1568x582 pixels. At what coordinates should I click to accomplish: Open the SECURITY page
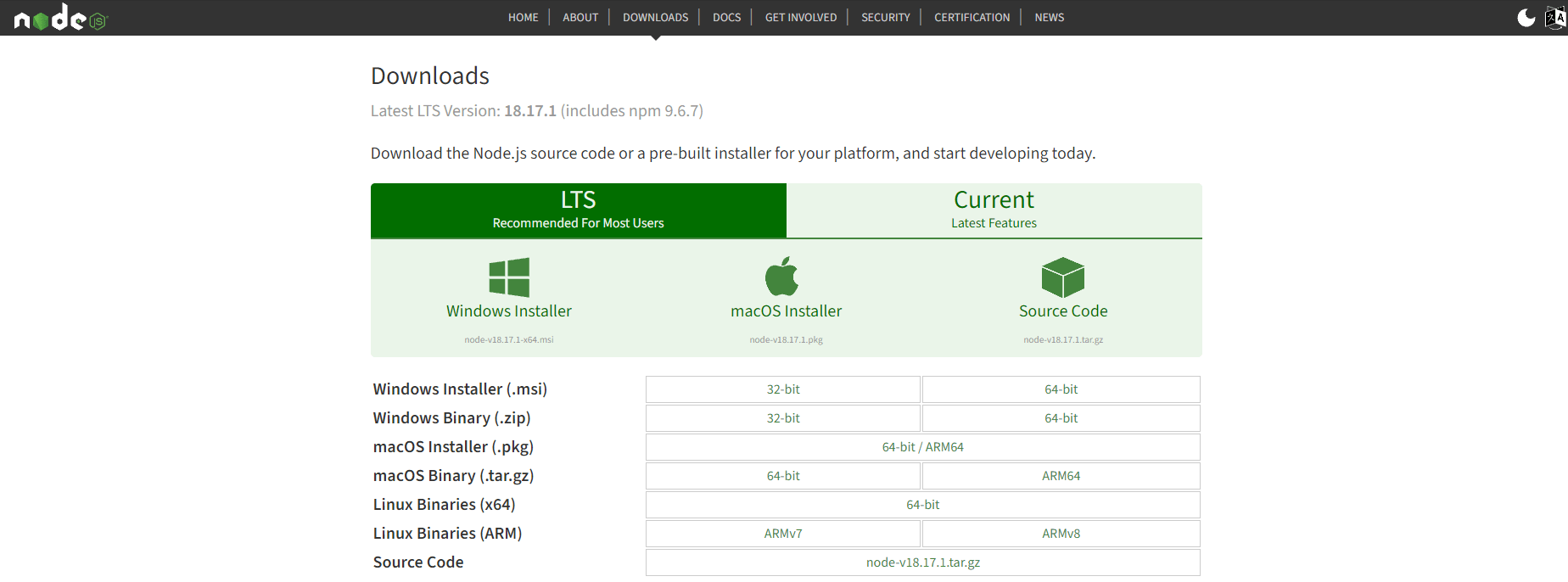pyautogui.click(x=886, y=17)
